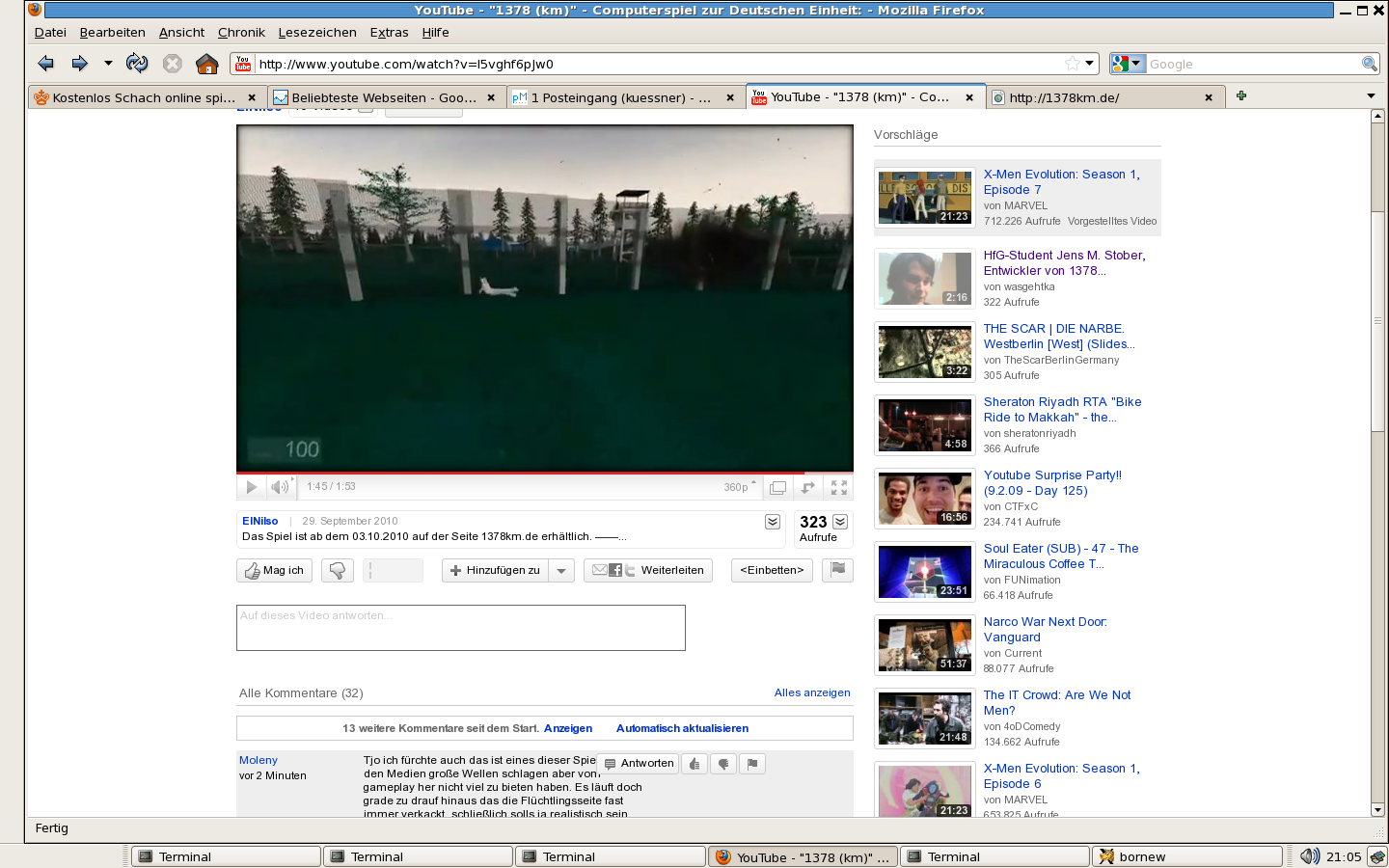1389x868 pixels.
Task: Toggle the expand player size icon
Action: pos(808,487)
